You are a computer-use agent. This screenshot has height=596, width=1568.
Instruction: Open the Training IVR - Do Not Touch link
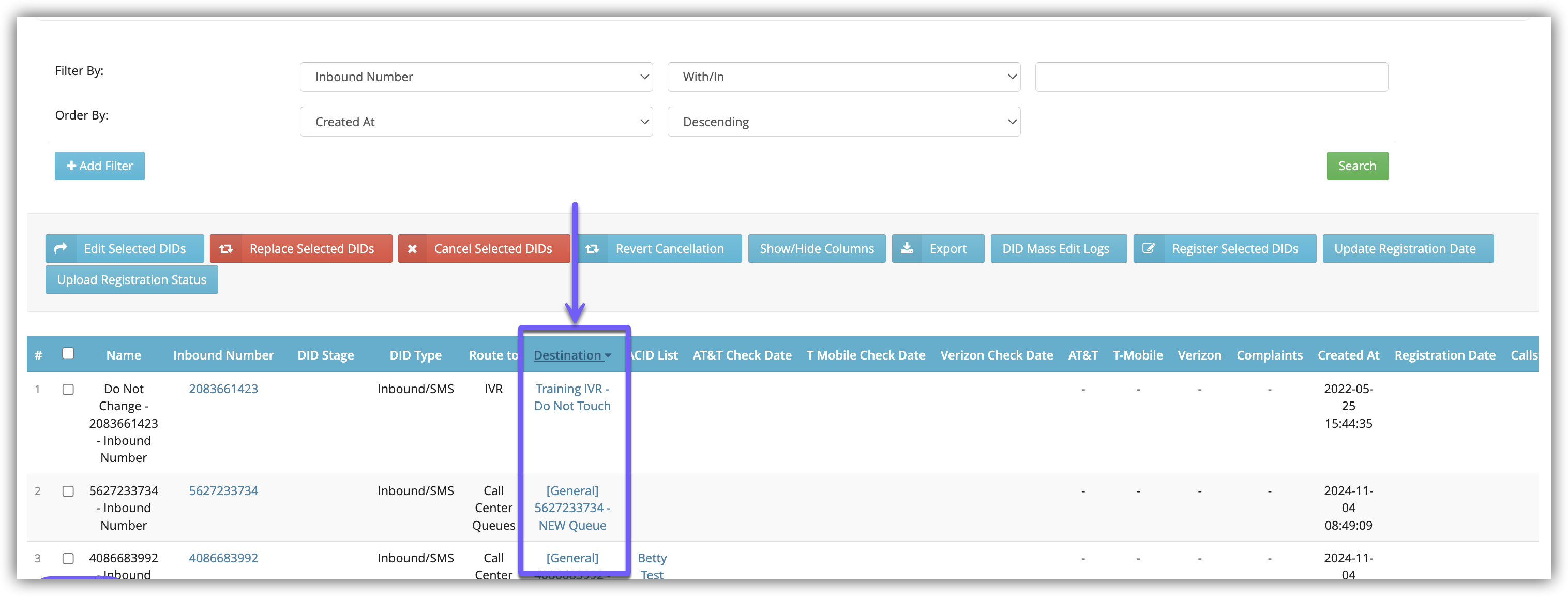(x=571, y=397)
